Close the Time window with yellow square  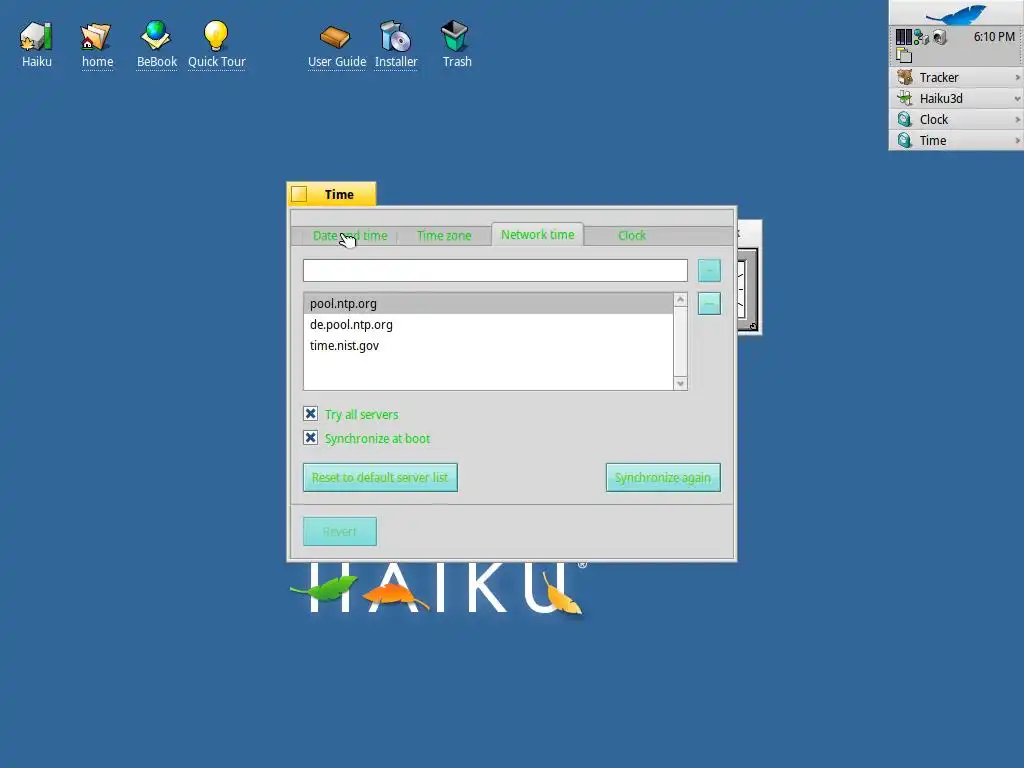click(x=299, y=195)
